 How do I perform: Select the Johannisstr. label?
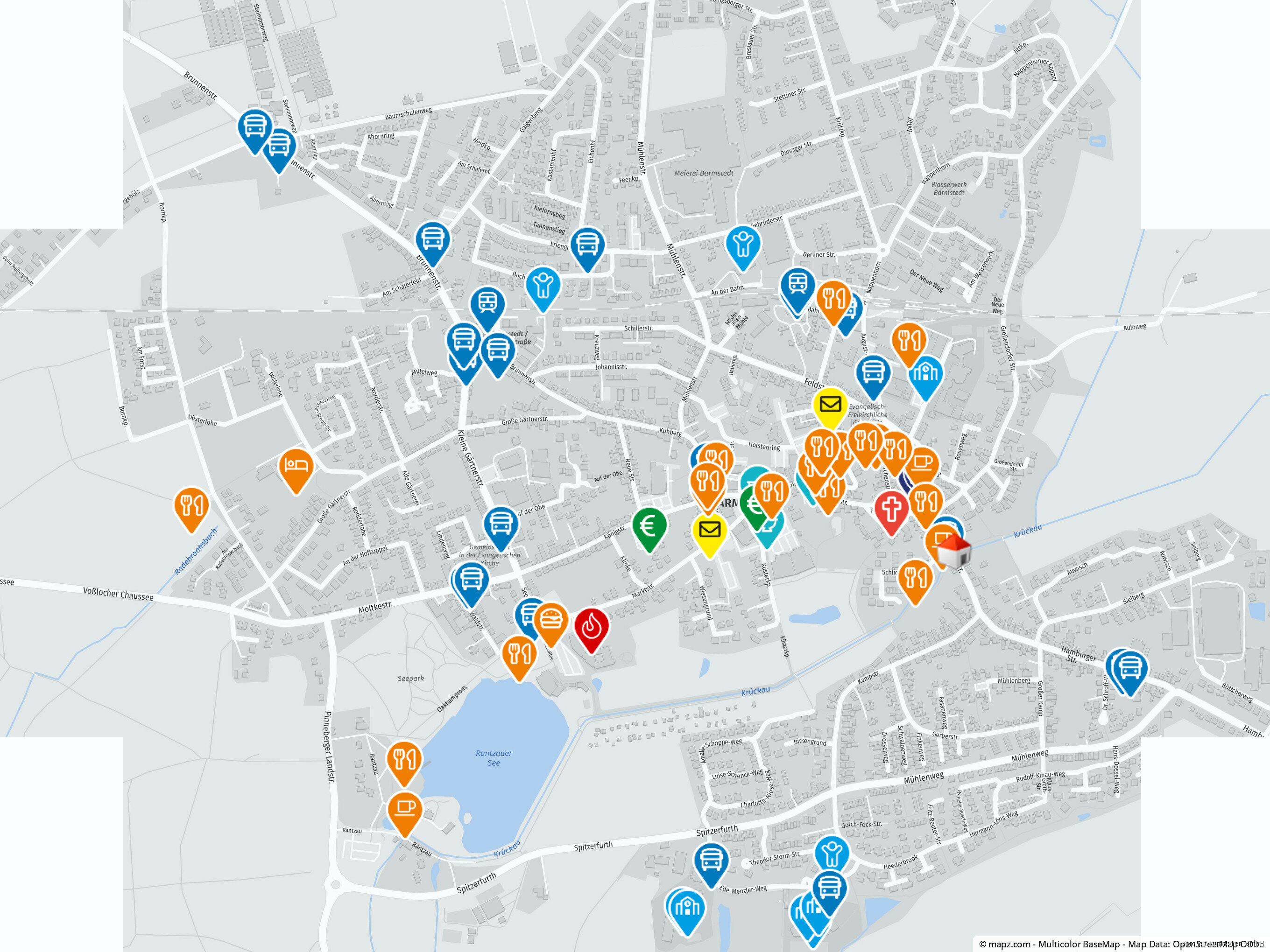tap(611, 367)
